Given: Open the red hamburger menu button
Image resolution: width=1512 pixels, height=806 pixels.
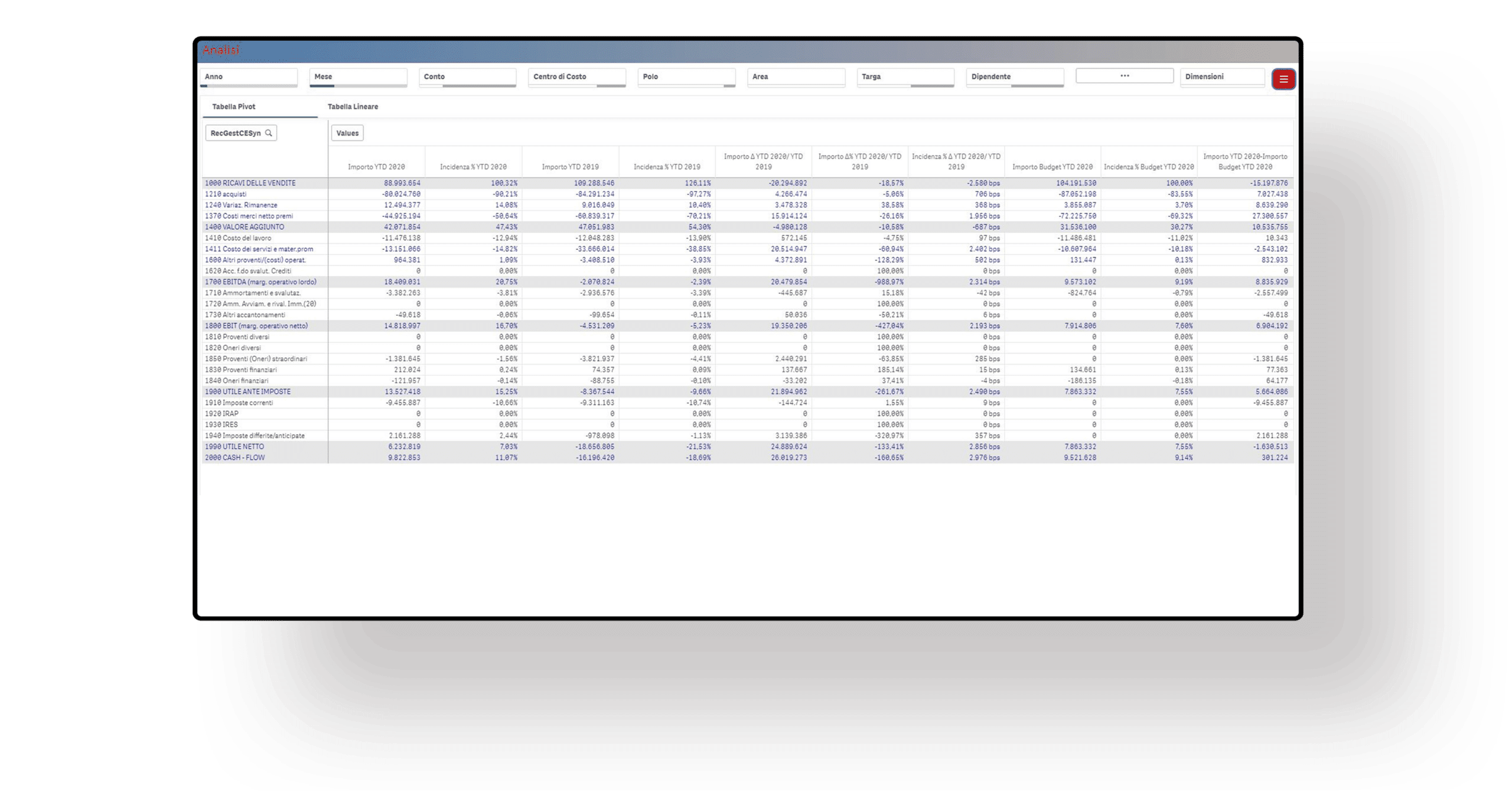Looking at the screenshot, I should (1283, 79).
